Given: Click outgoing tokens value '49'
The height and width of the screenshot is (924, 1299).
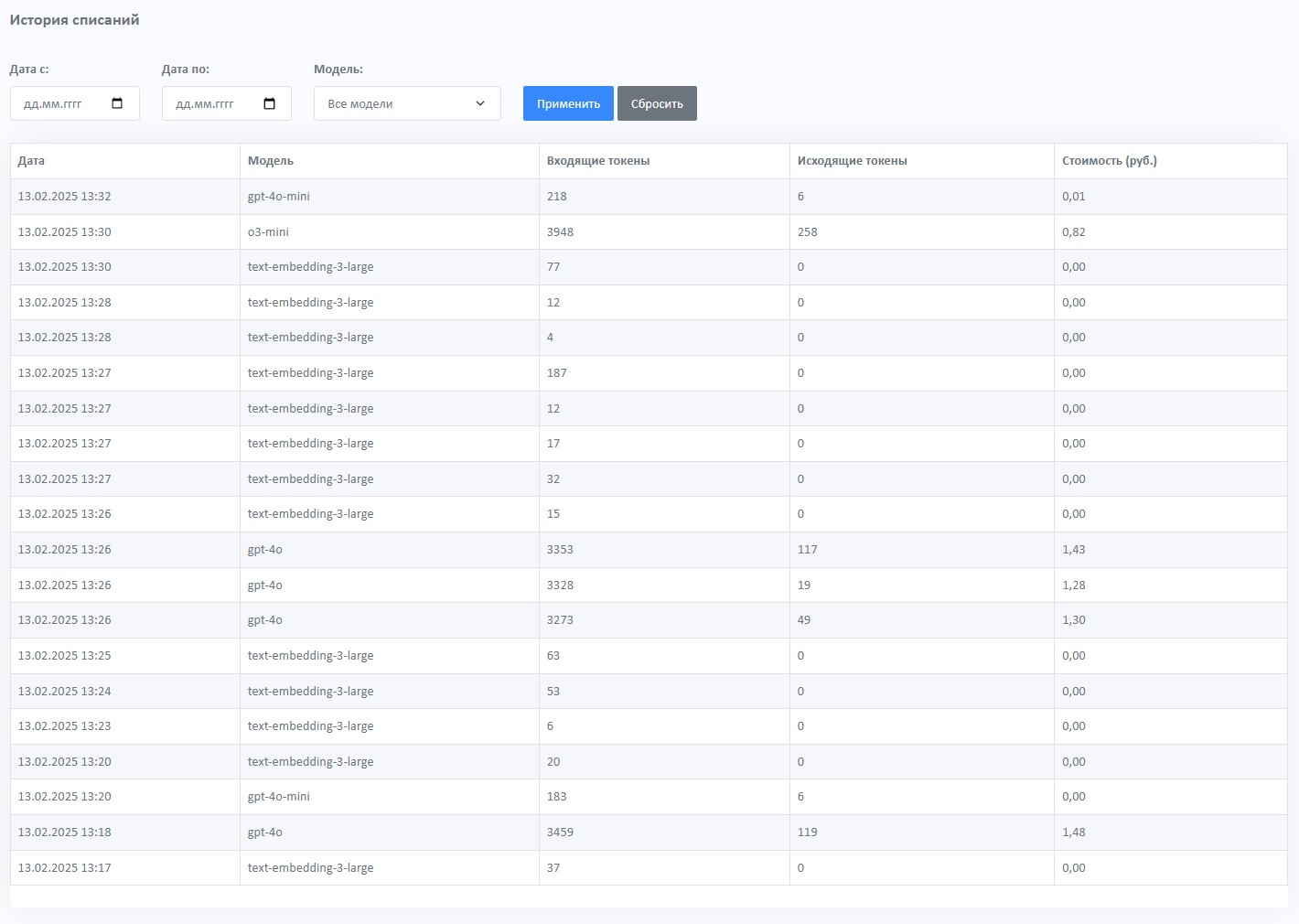Looking at the screenshot, I should pyautogui.click(x=804, y=620).
